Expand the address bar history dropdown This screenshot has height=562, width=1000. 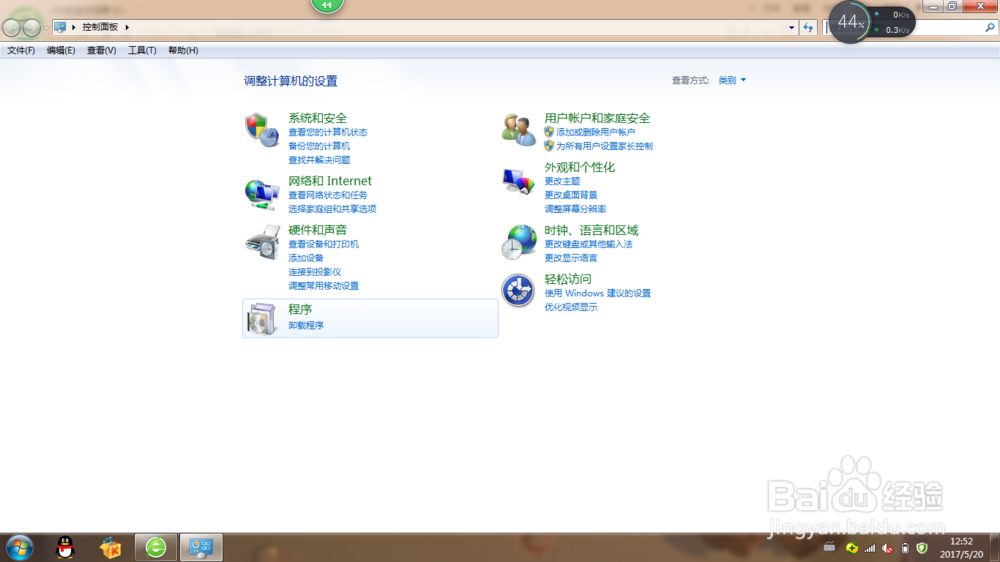coord(791,27)
